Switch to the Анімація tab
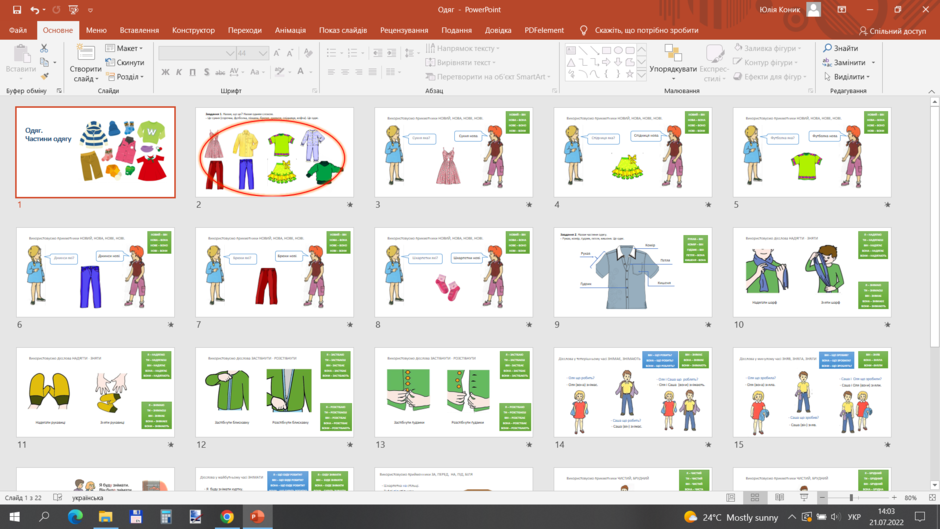The height and width of the screenshot is (529, 940). [290, 30]
